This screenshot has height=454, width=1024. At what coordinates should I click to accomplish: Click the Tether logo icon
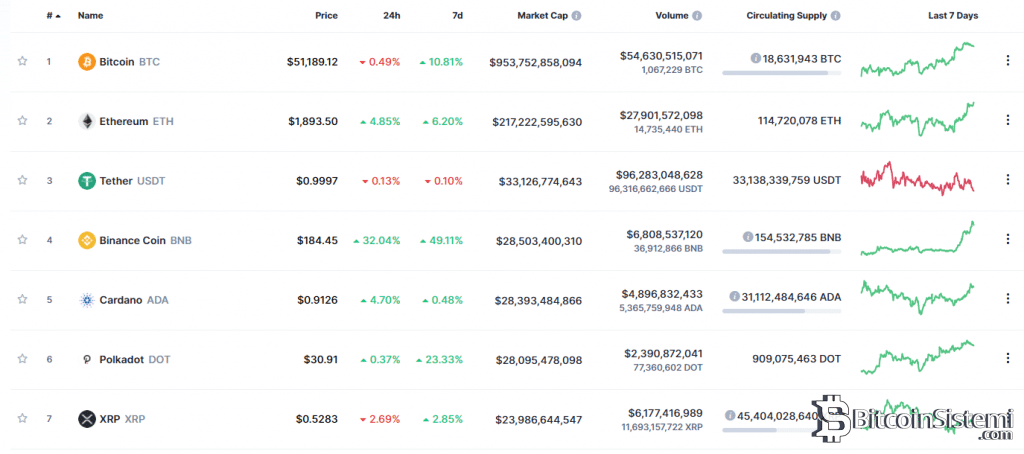tap(87, 181)
